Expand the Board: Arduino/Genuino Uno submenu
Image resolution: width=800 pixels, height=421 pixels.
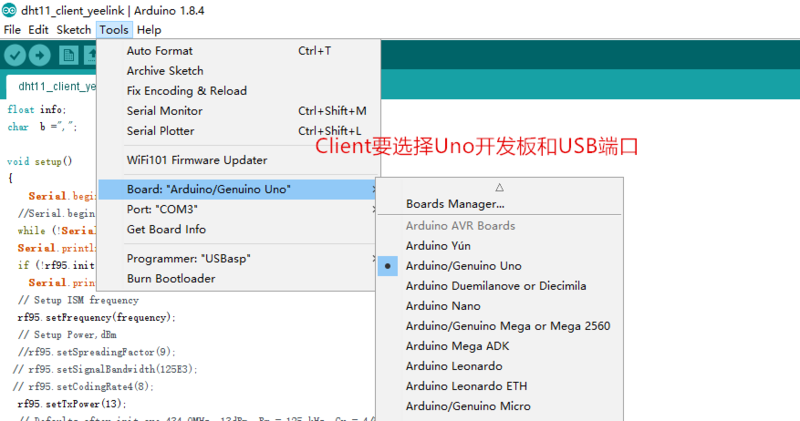(x=238, y=189)
